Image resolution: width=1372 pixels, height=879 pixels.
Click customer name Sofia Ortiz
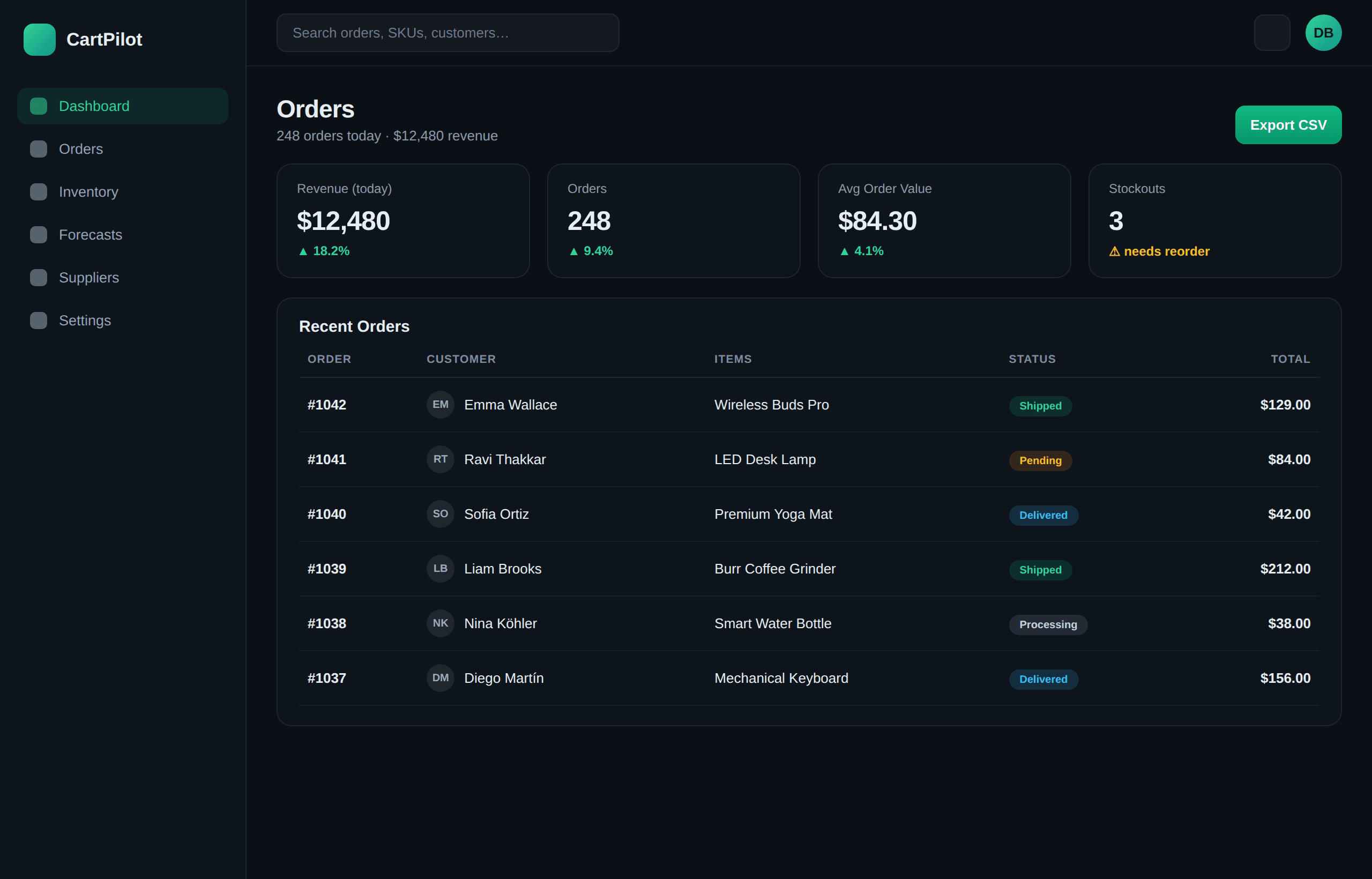(496, 515)
